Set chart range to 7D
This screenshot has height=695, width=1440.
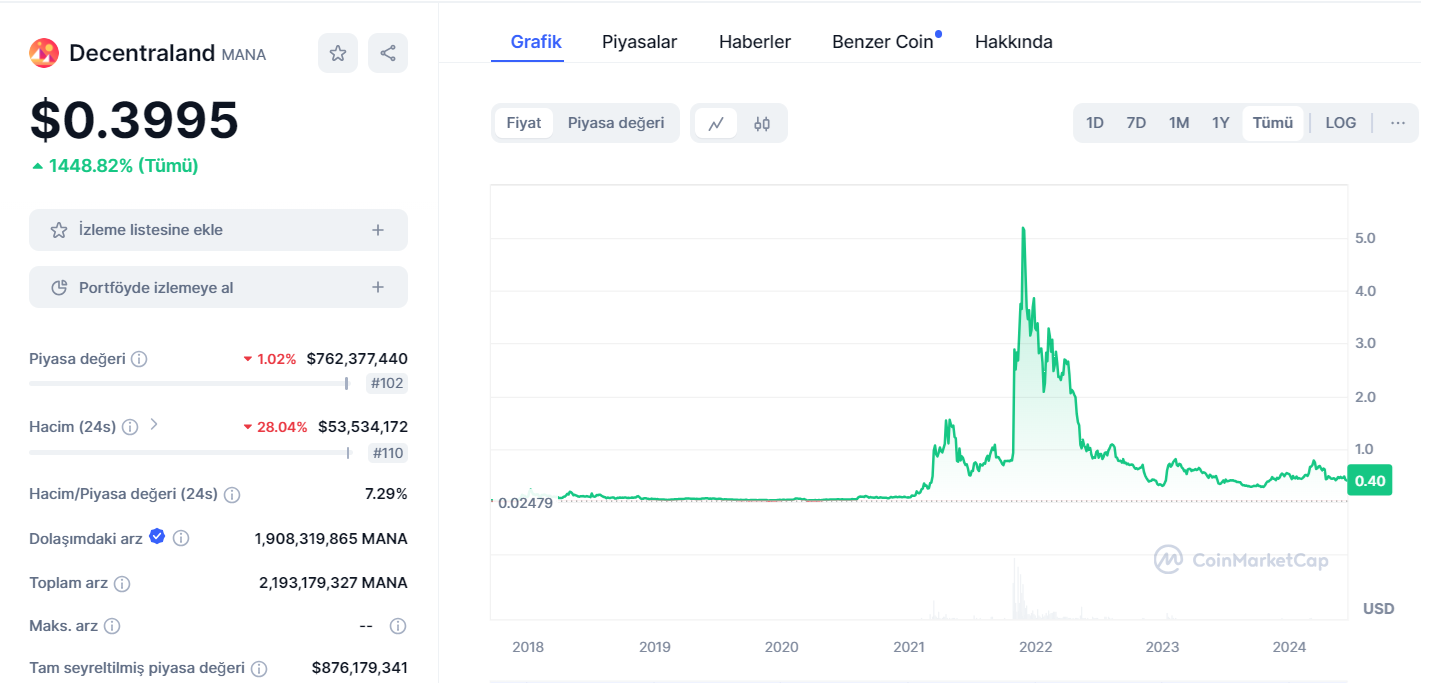pos(1136,123)
